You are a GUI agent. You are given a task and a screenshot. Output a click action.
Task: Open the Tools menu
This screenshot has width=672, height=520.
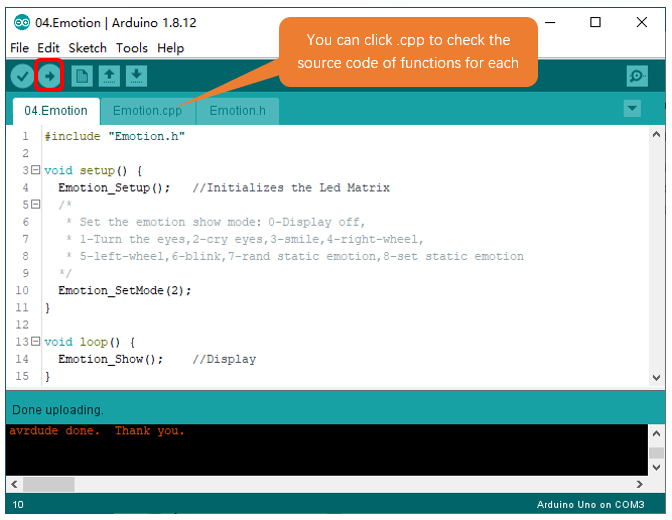click(x=132, y=48)
